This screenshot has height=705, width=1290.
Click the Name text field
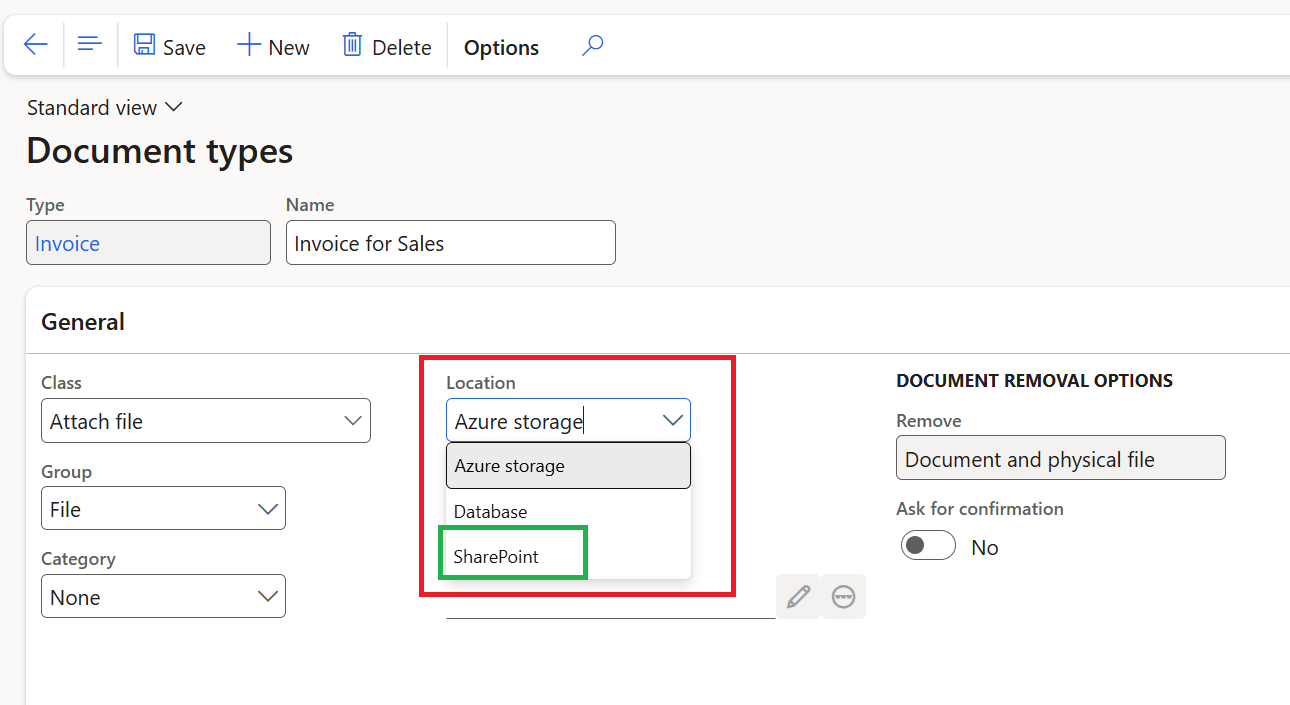[450, 243]
